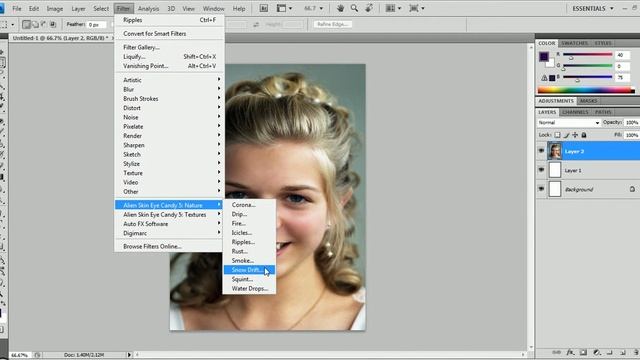Viewport: 640px width, 360px height.
Task: Toggle lock all padlock icon
Action: tap(584, 135)
